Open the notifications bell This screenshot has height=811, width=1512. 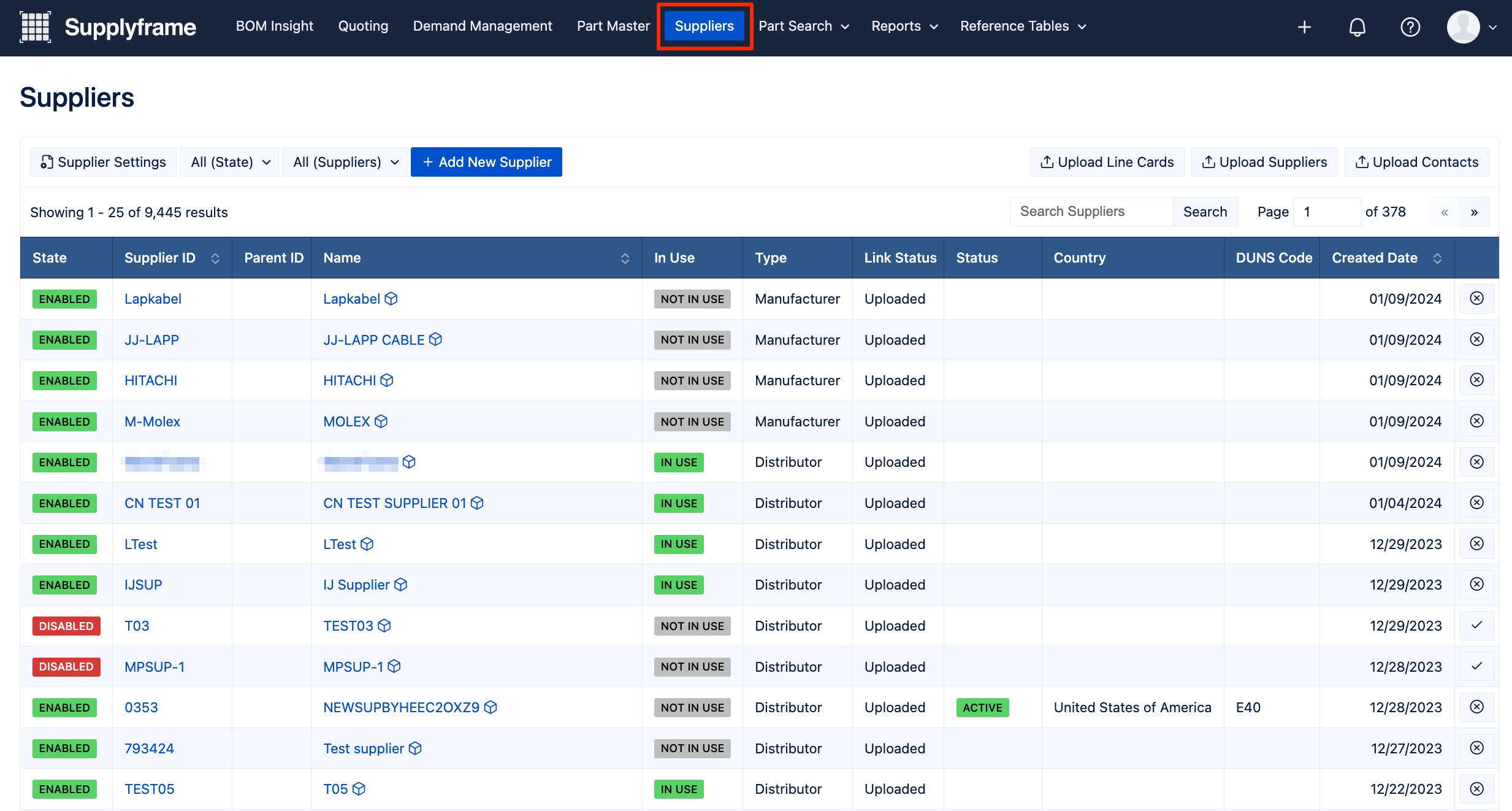tap(1357, 27)
